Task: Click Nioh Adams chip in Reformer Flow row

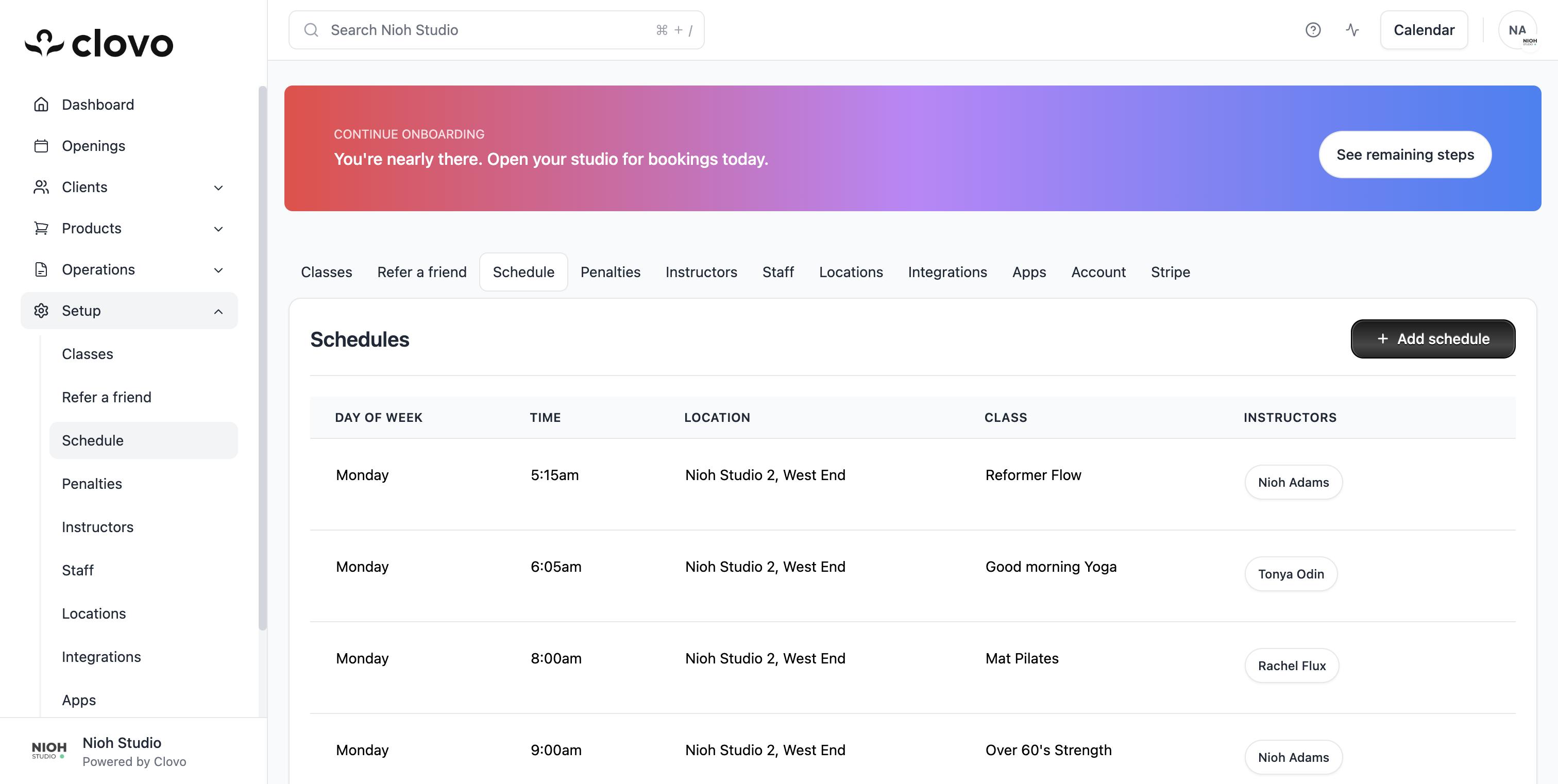Action: [1293, 482]
